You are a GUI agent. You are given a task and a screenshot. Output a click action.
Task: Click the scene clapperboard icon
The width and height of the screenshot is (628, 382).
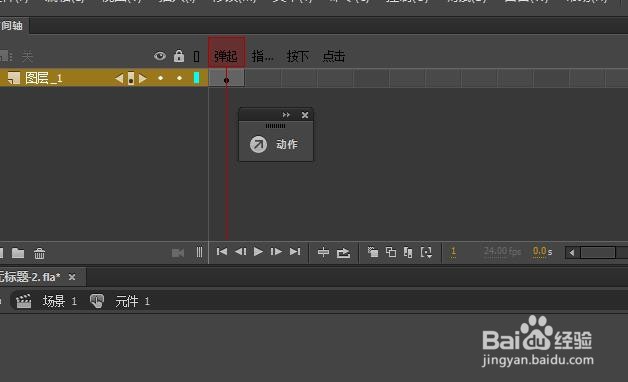pos(24,301)
